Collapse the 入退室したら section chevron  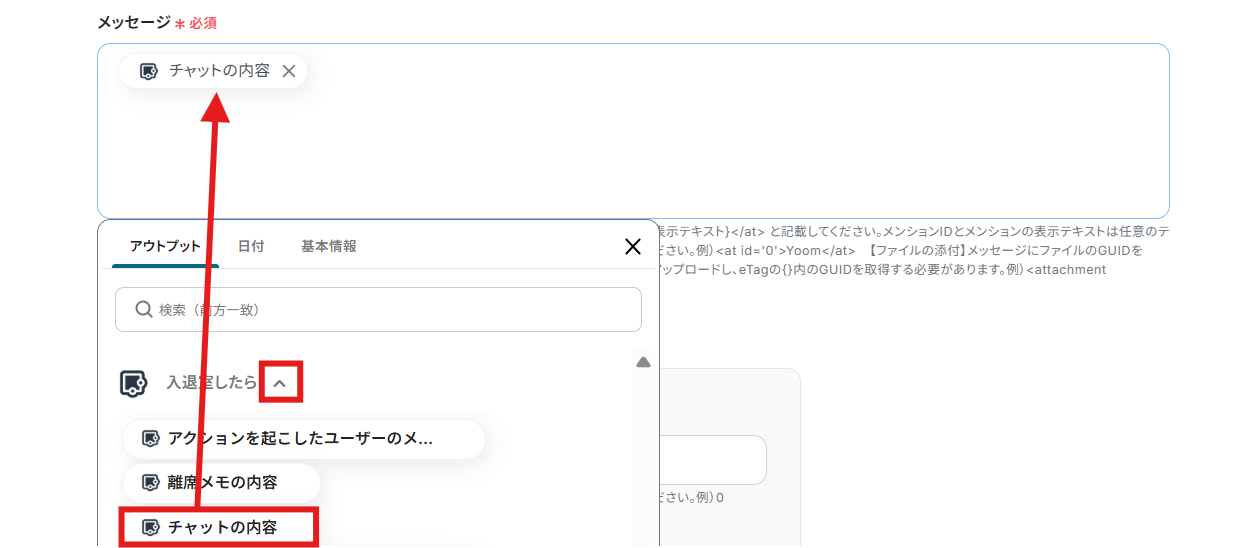point(281,382)
